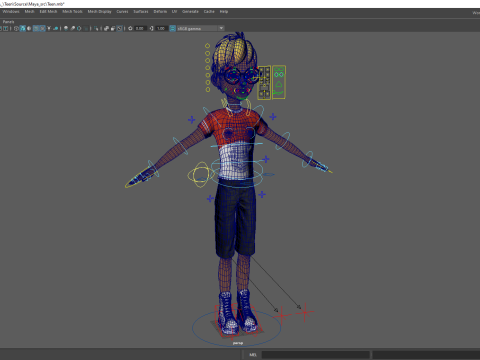480x360 pixels.
Task: Open the Generate menu
Action: click(190, 12)
